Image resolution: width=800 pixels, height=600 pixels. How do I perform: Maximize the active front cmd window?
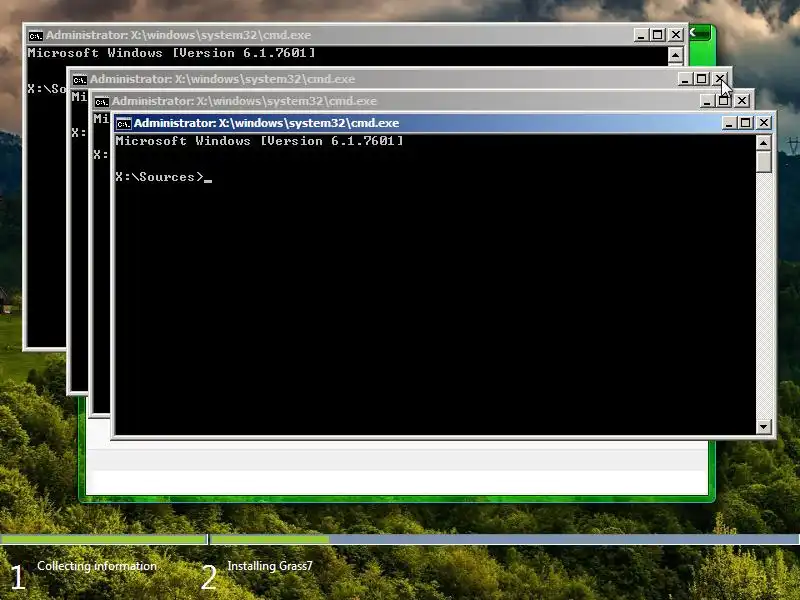click(x=746, y=123)
